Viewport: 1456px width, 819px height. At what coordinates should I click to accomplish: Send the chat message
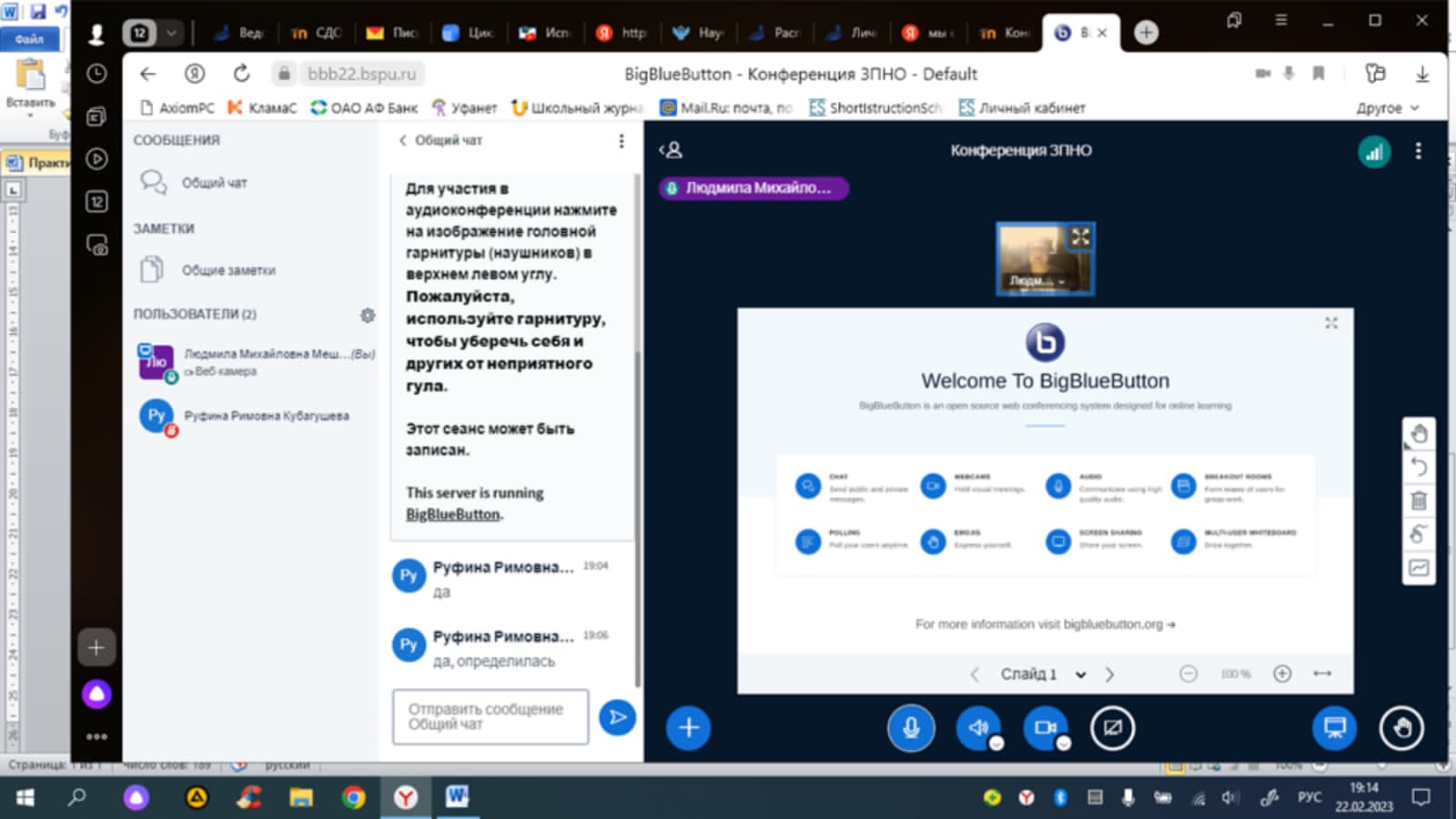click(617, 717)
